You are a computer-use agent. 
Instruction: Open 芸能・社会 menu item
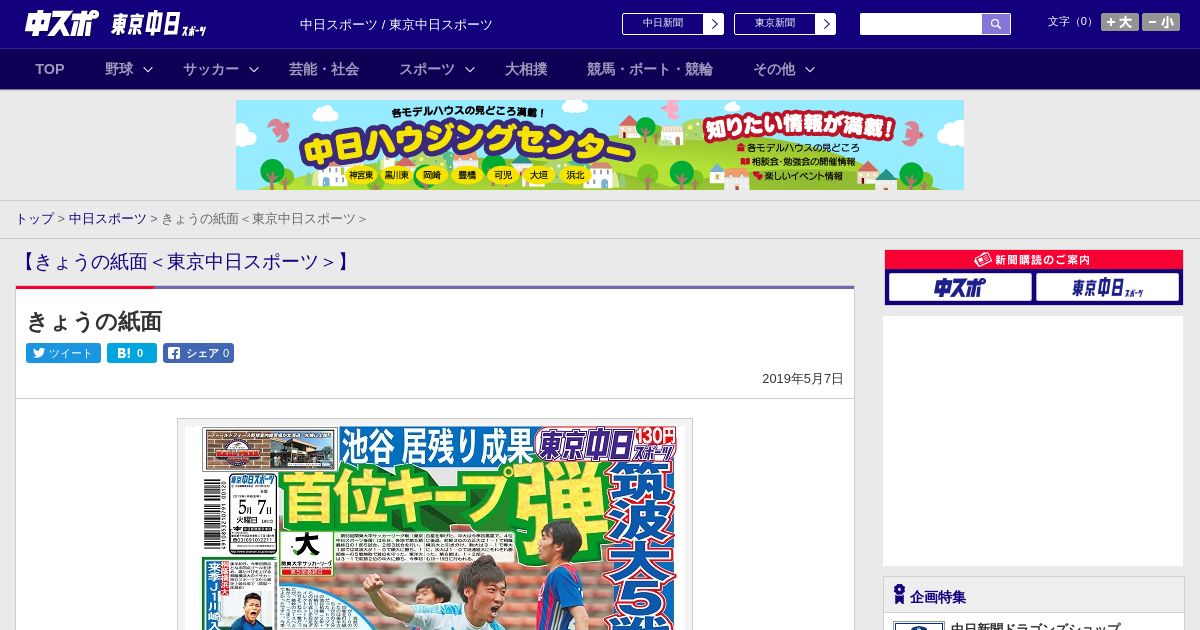click(x=324, y=69)
